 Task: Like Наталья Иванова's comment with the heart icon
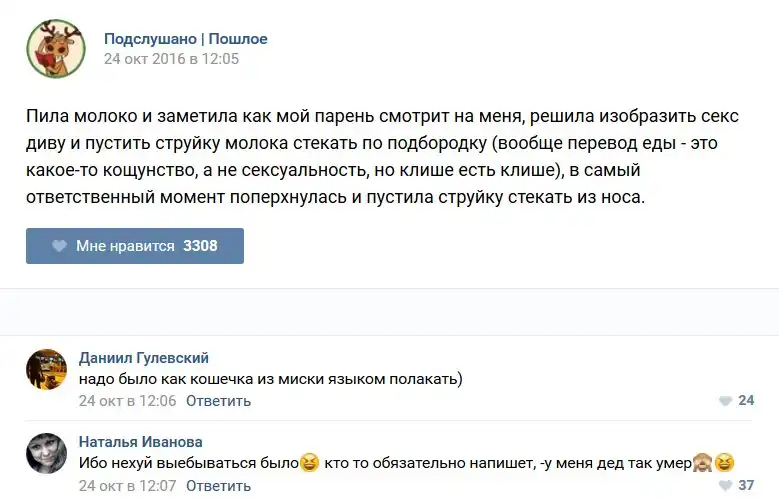(725, 486)
